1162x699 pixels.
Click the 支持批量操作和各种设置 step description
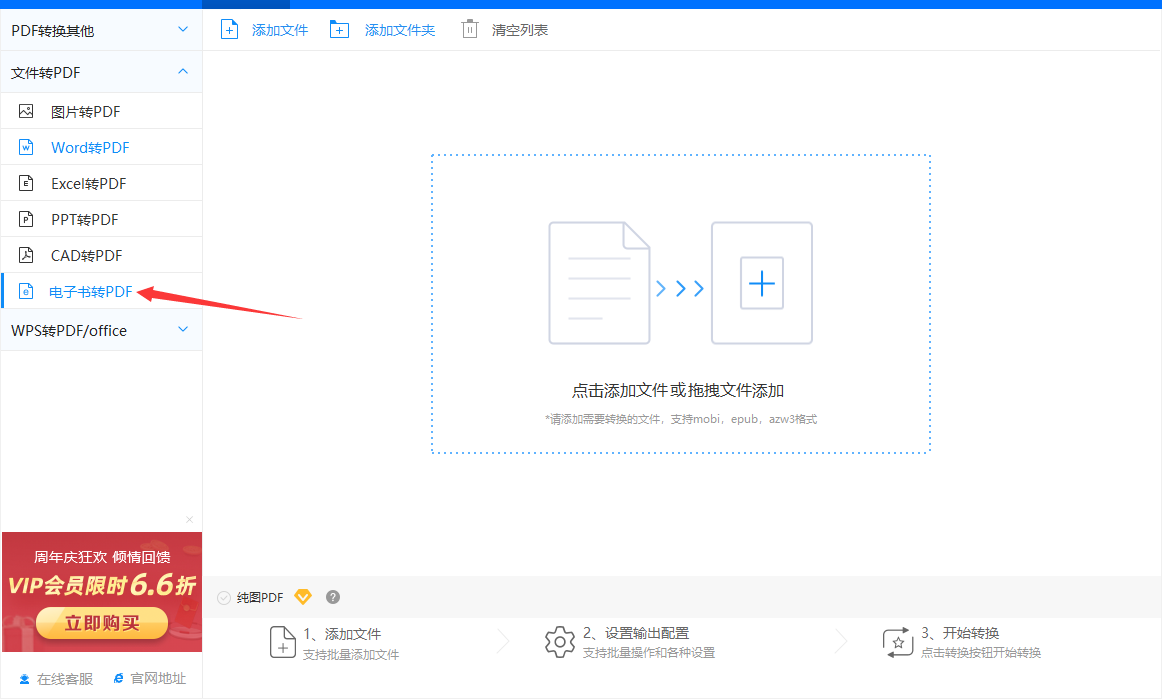pos(649,653)
